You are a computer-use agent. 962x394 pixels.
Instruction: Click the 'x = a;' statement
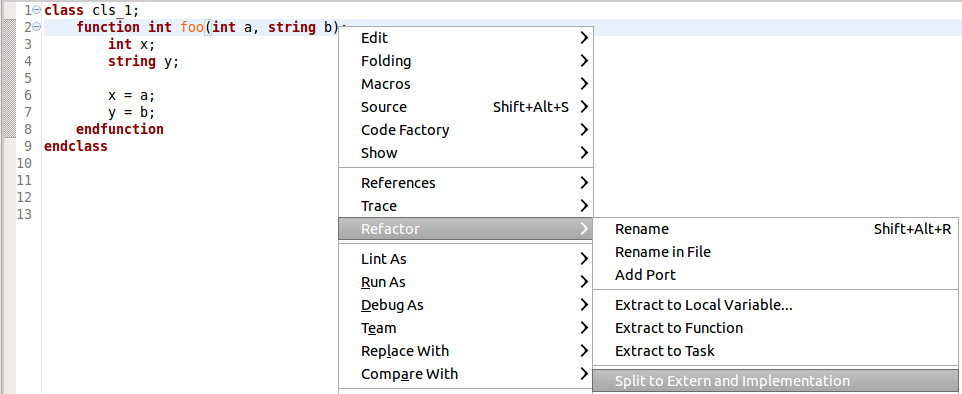tap(132, 96)
